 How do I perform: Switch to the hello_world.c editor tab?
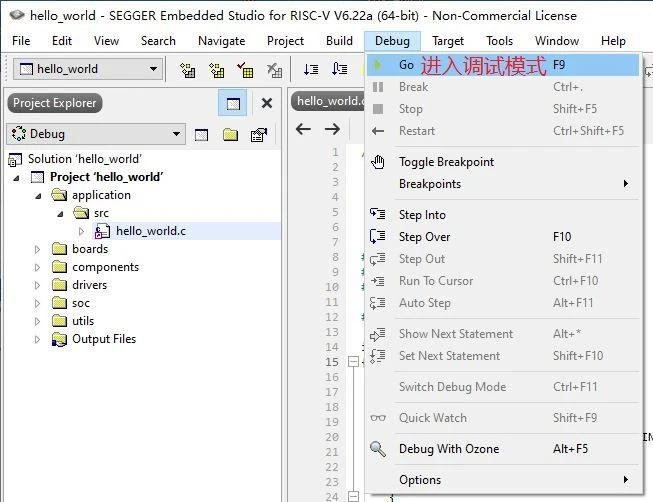[328, 101]
